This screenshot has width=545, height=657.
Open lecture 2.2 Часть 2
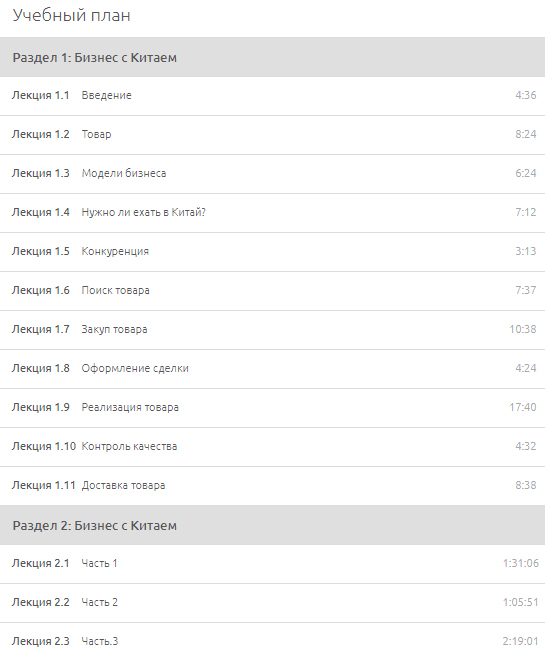(272, 603)
